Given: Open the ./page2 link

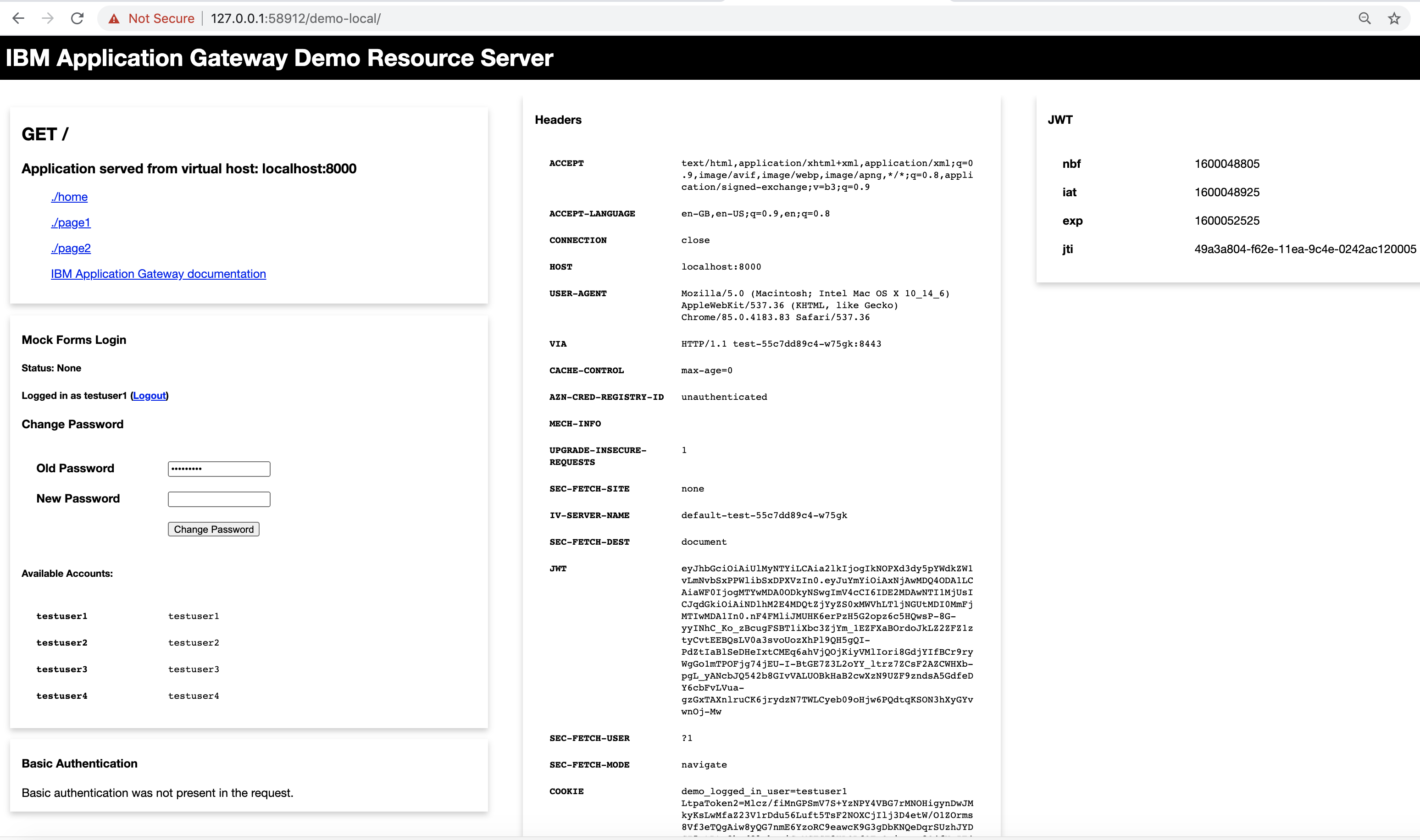Looking at the screenshot, I should (71, 248).
